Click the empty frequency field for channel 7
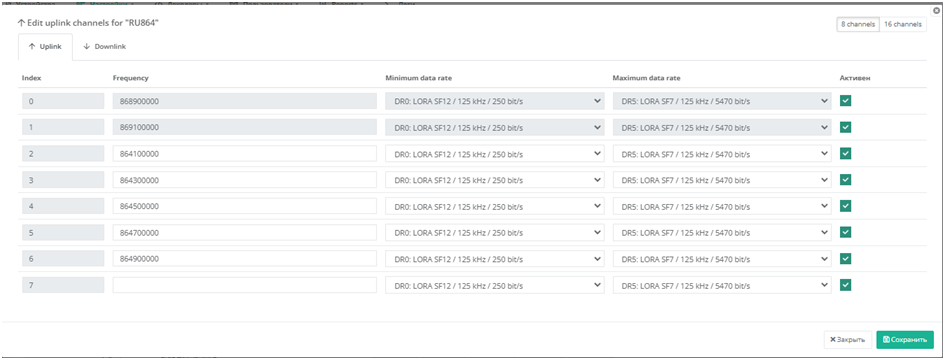Screen dimensions: 945x360 tap(245, 285)
